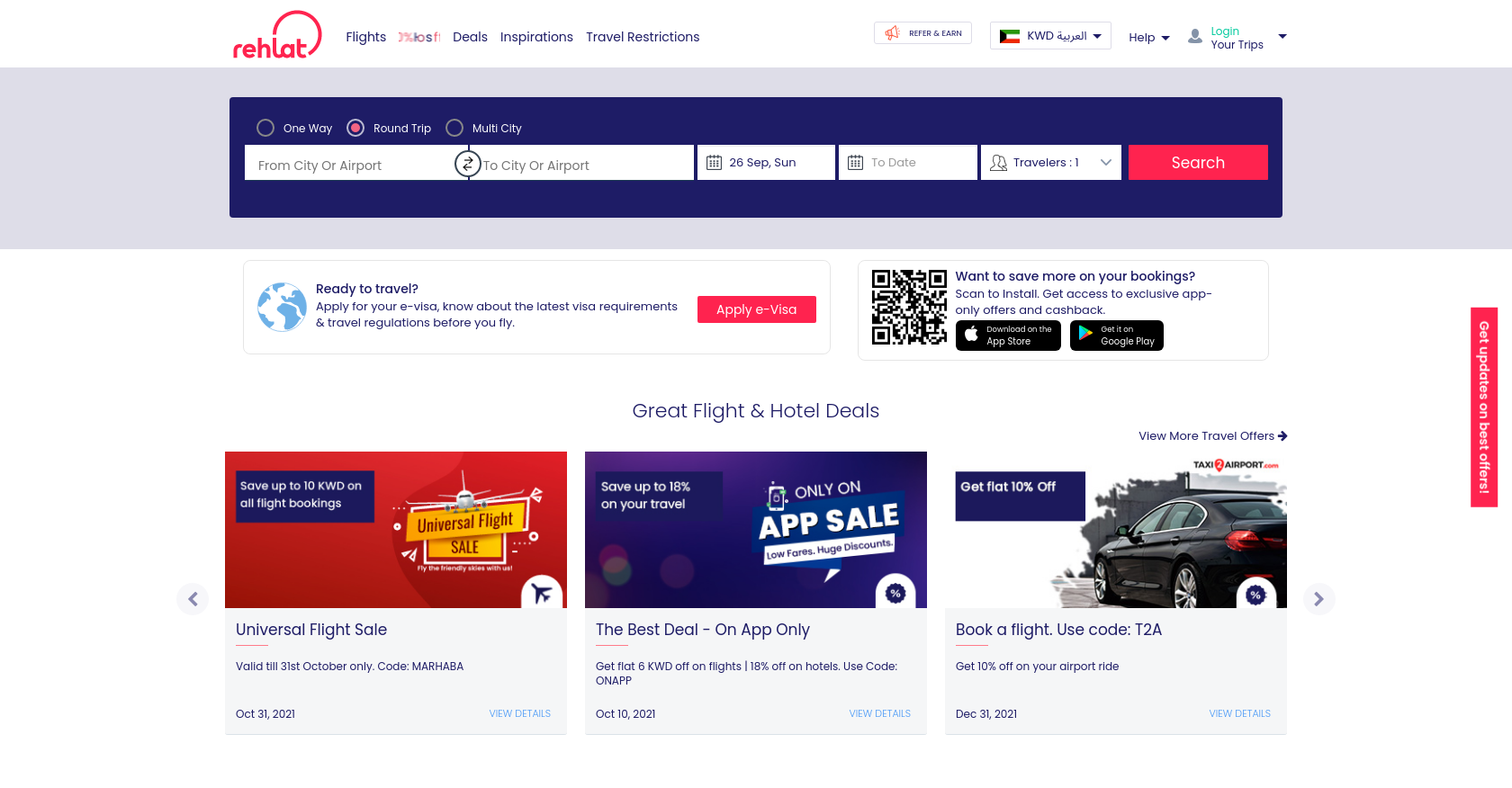Click the next deals carousel arrow

[1318, 599]
